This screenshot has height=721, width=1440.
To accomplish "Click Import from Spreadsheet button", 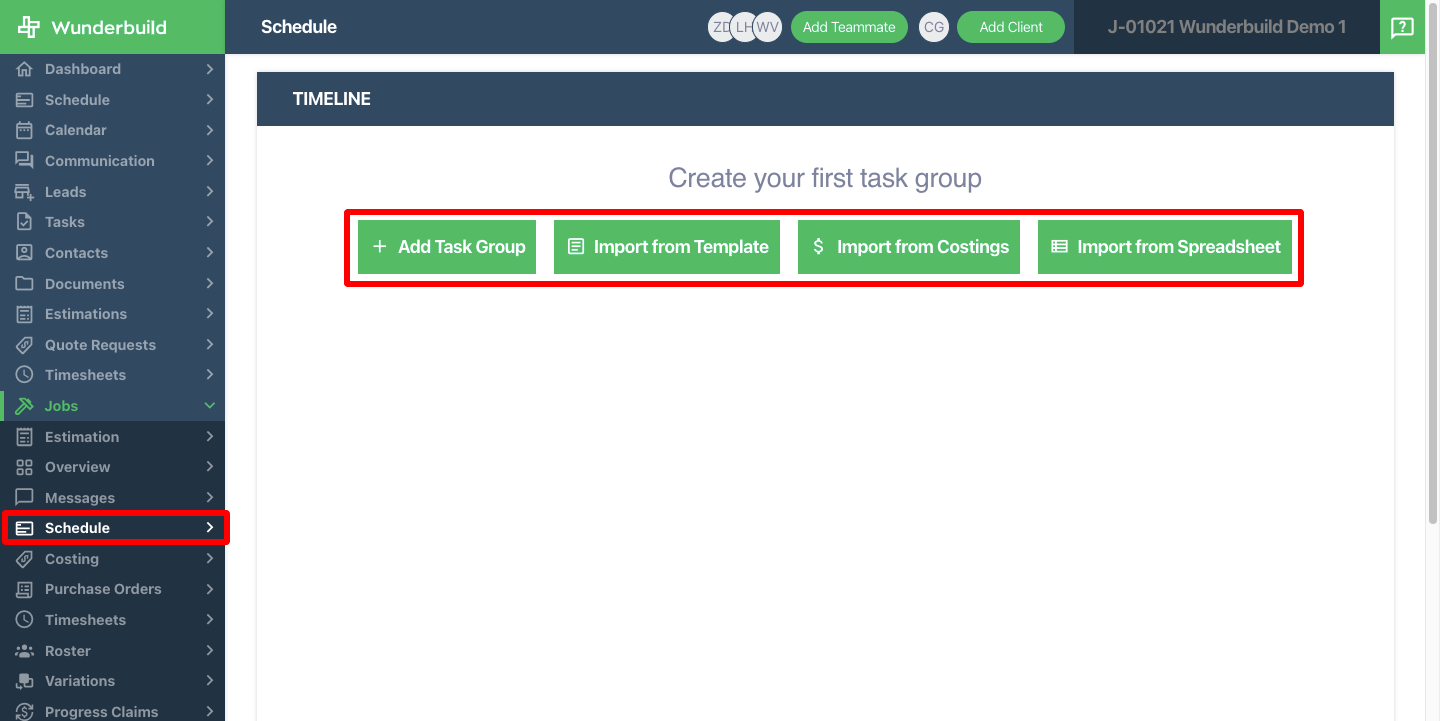I will [x=1165, y=247].
